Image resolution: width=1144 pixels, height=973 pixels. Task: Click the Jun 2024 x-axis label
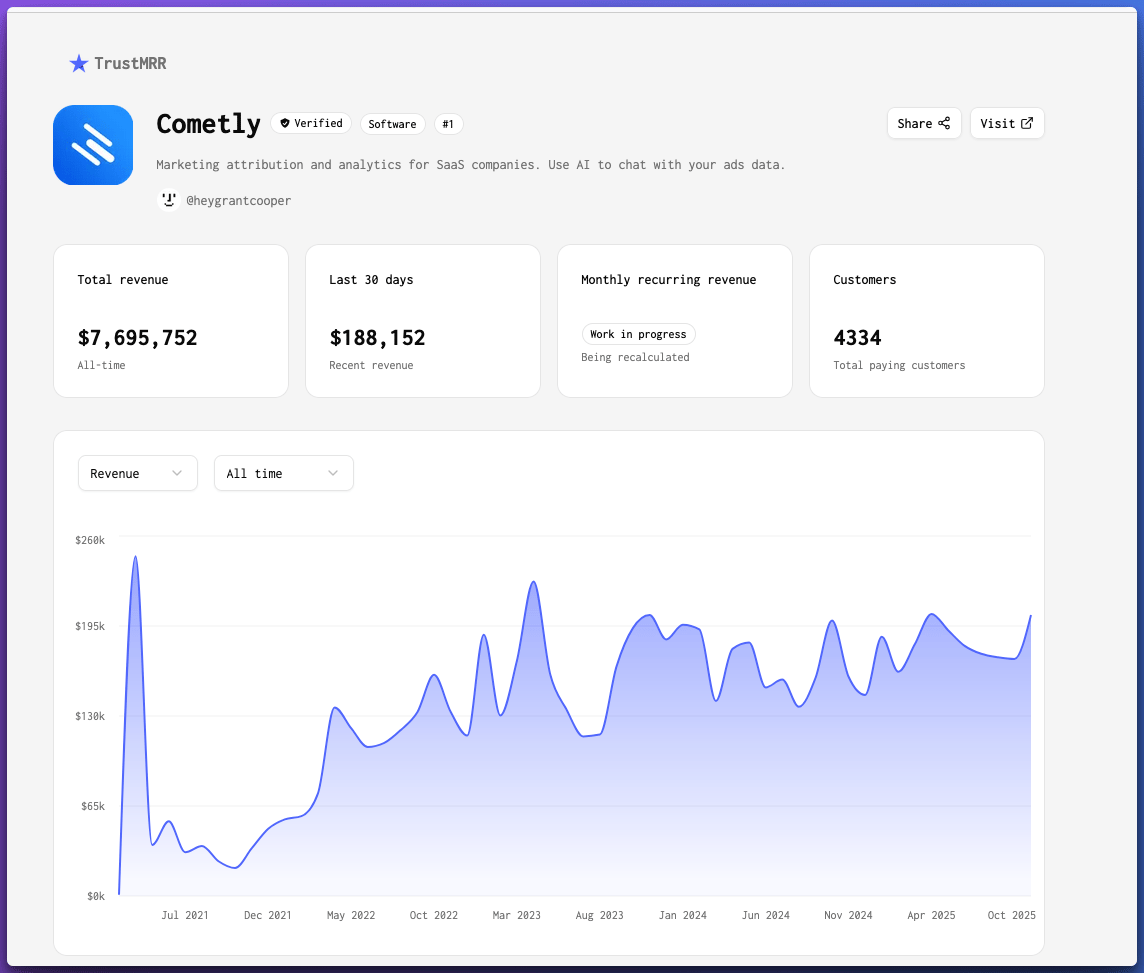click(766, 915)
